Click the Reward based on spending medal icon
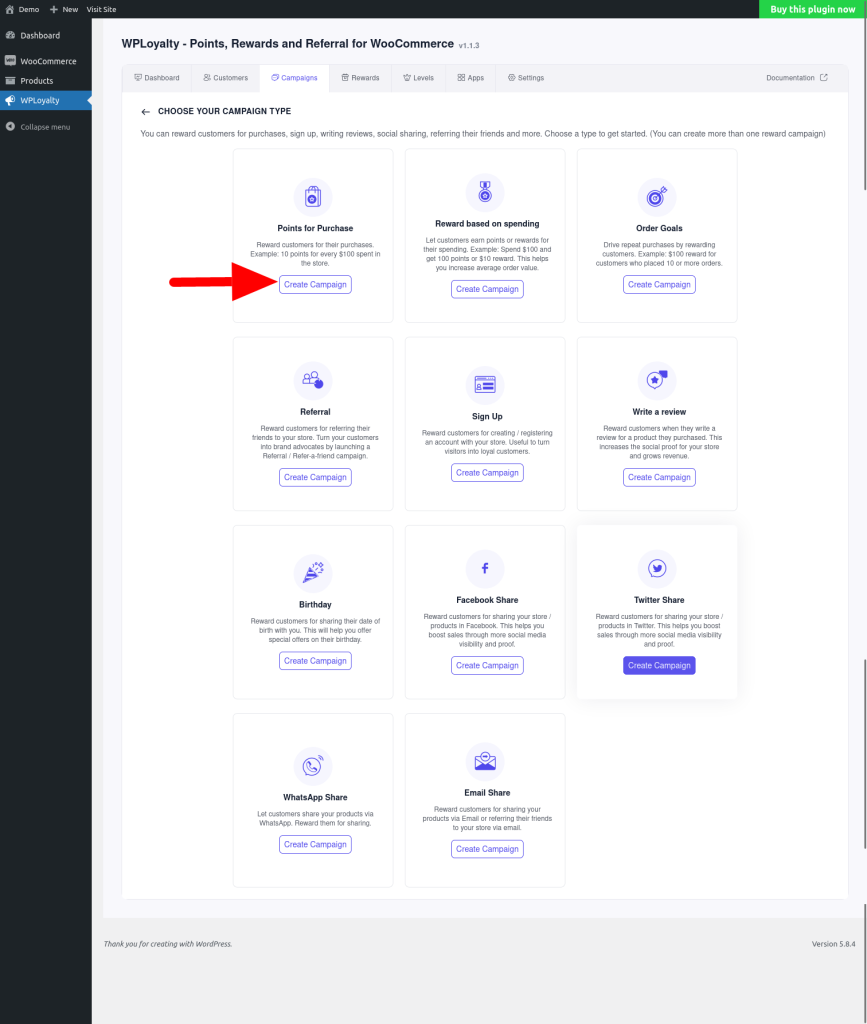The image size is (867, 1024). click(x=485, y=191)
